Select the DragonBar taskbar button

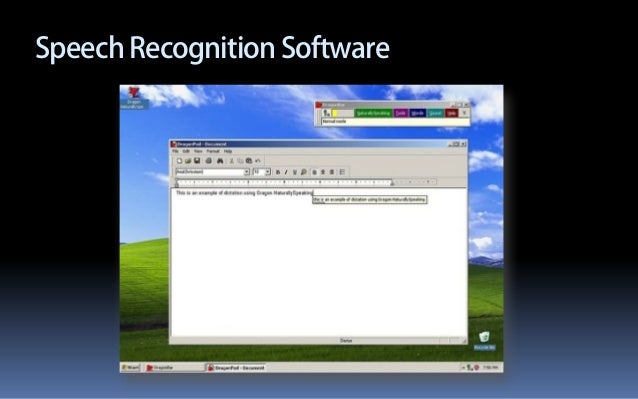[x=174, y=368]
